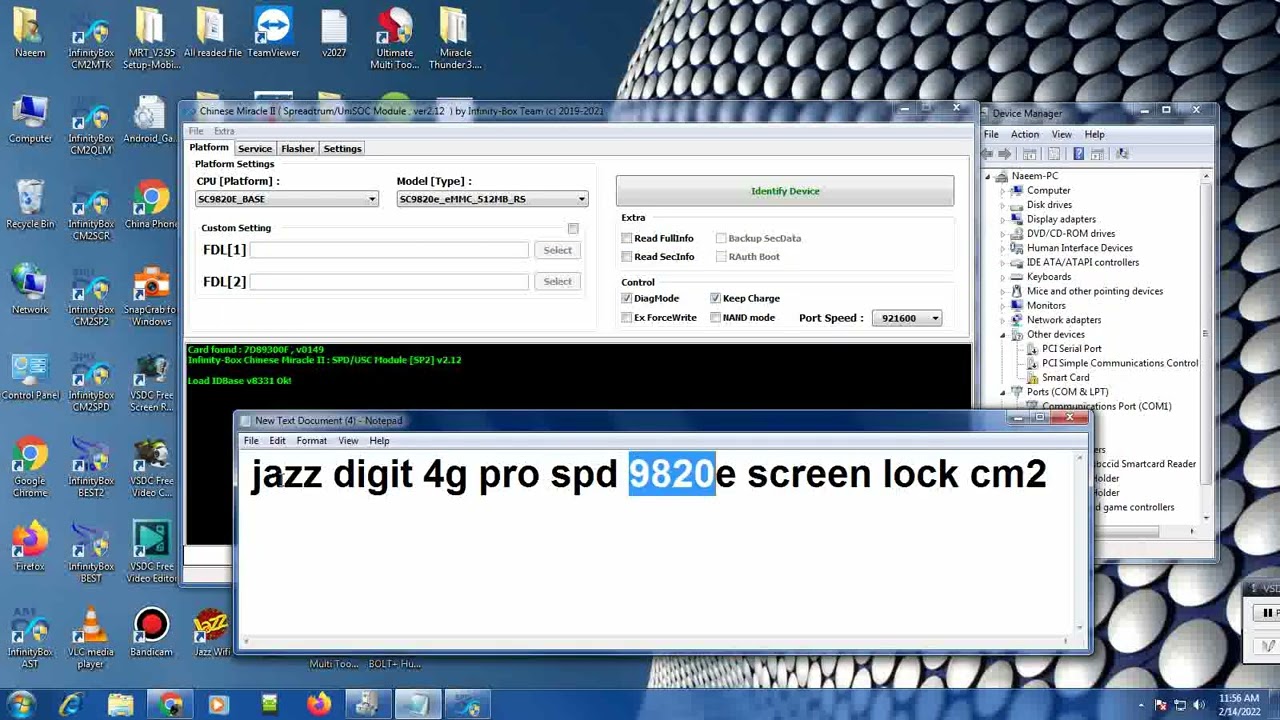Uncheck the Keep Charge checkbox
1280x720 pixels.
coord(716,298)
